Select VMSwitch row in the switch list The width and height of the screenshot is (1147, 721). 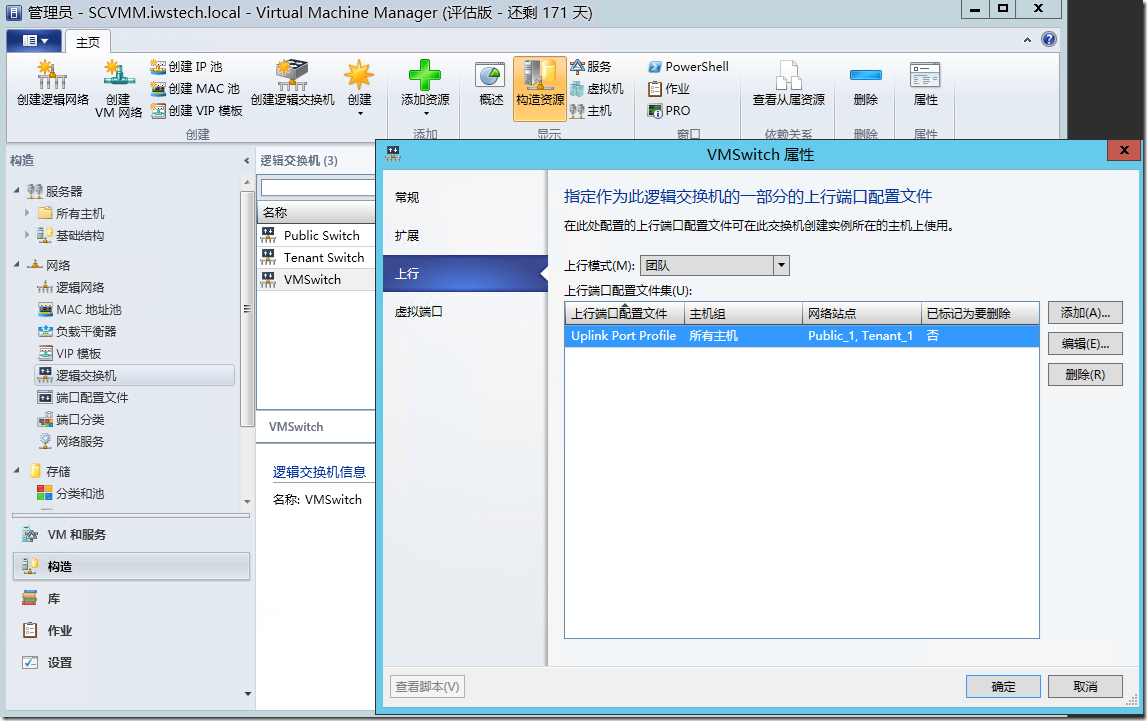[317, 279]
